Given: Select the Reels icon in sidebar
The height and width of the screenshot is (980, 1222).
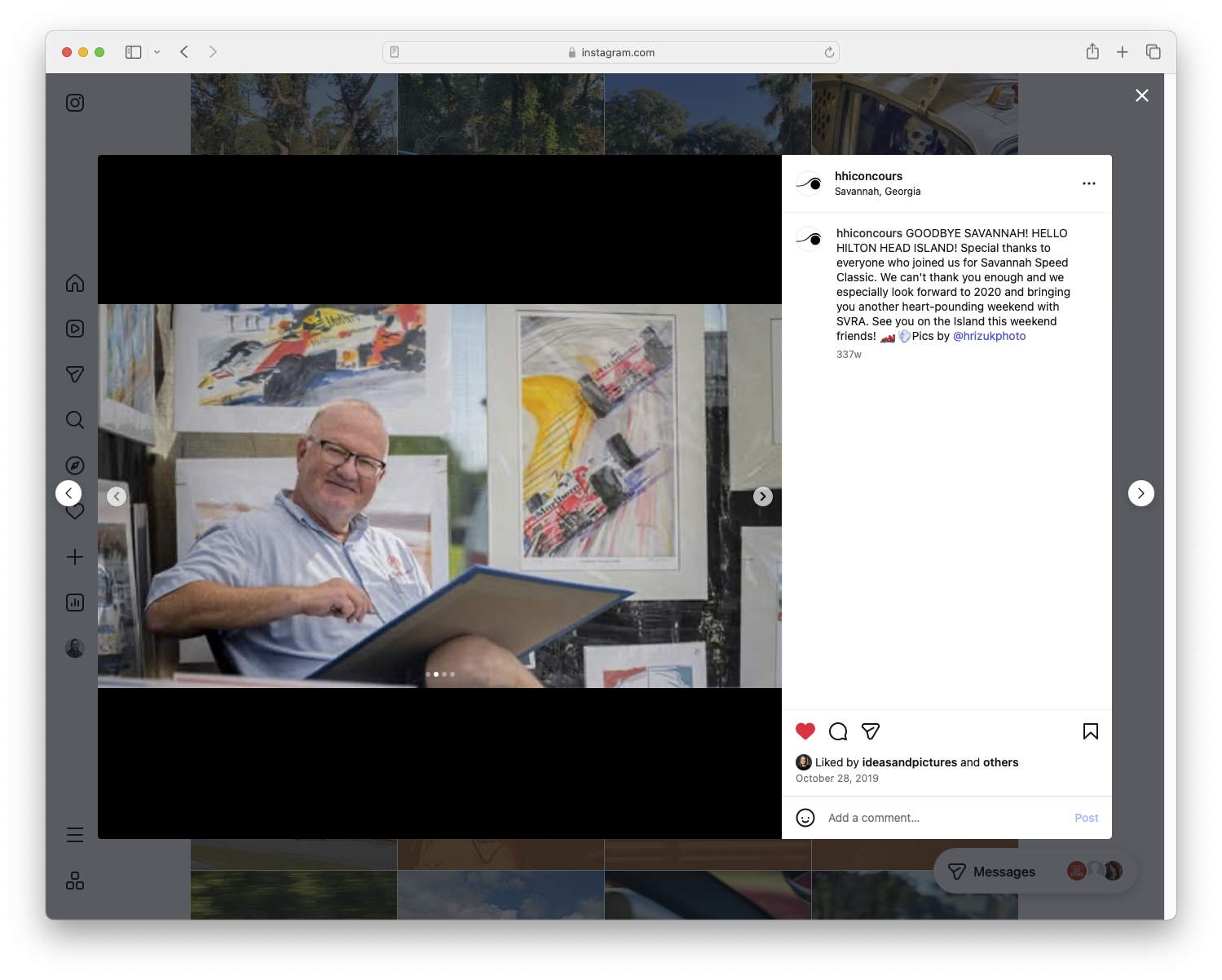Looking at the screenshot, I should [74, 329].
